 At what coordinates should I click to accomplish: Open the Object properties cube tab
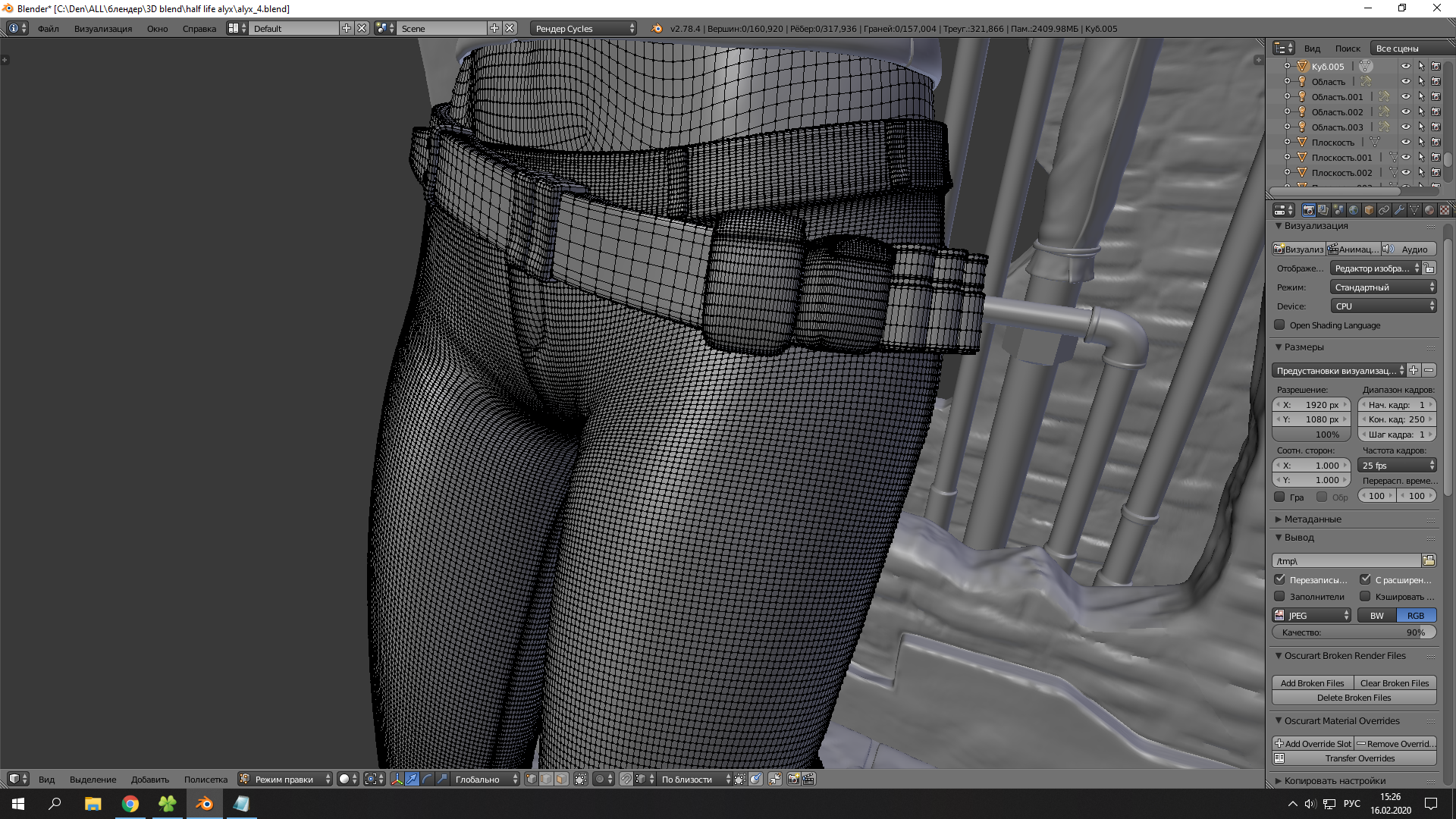[x=1369, y=210]
